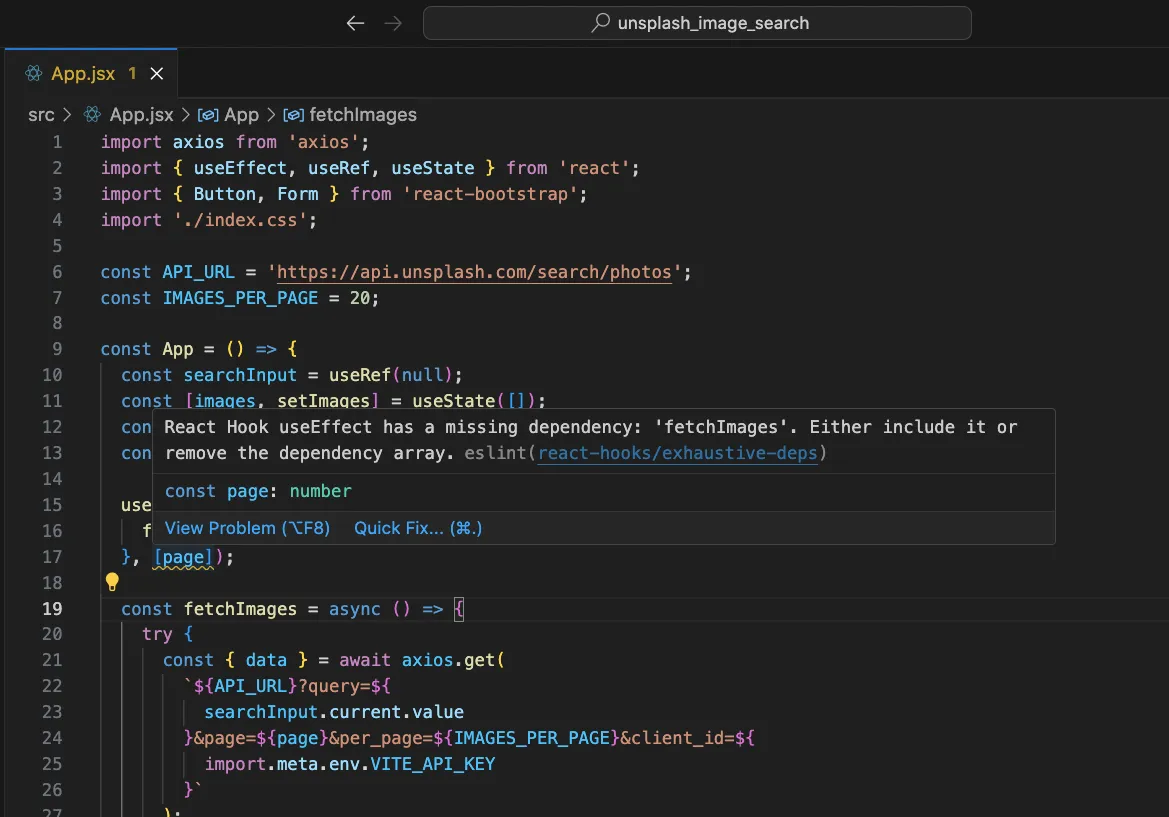The height and width of the screenshot is (817, 1169).
Task: Click the underlined [page] dependency array
Action: tap(183, 557)
